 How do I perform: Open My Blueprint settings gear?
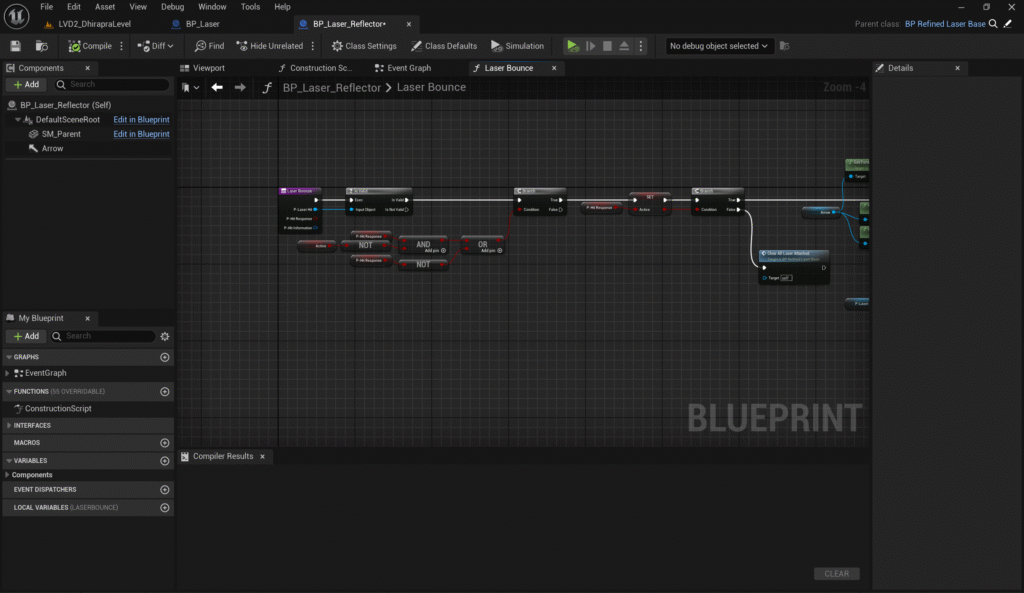pos(165,336)
